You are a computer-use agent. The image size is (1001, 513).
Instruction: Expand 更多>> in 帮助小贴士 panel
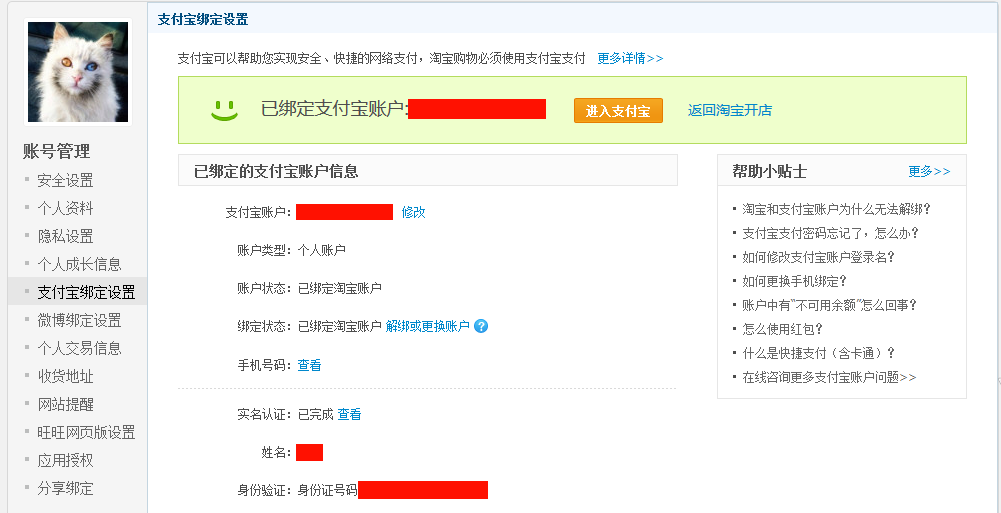click(928, 172)
